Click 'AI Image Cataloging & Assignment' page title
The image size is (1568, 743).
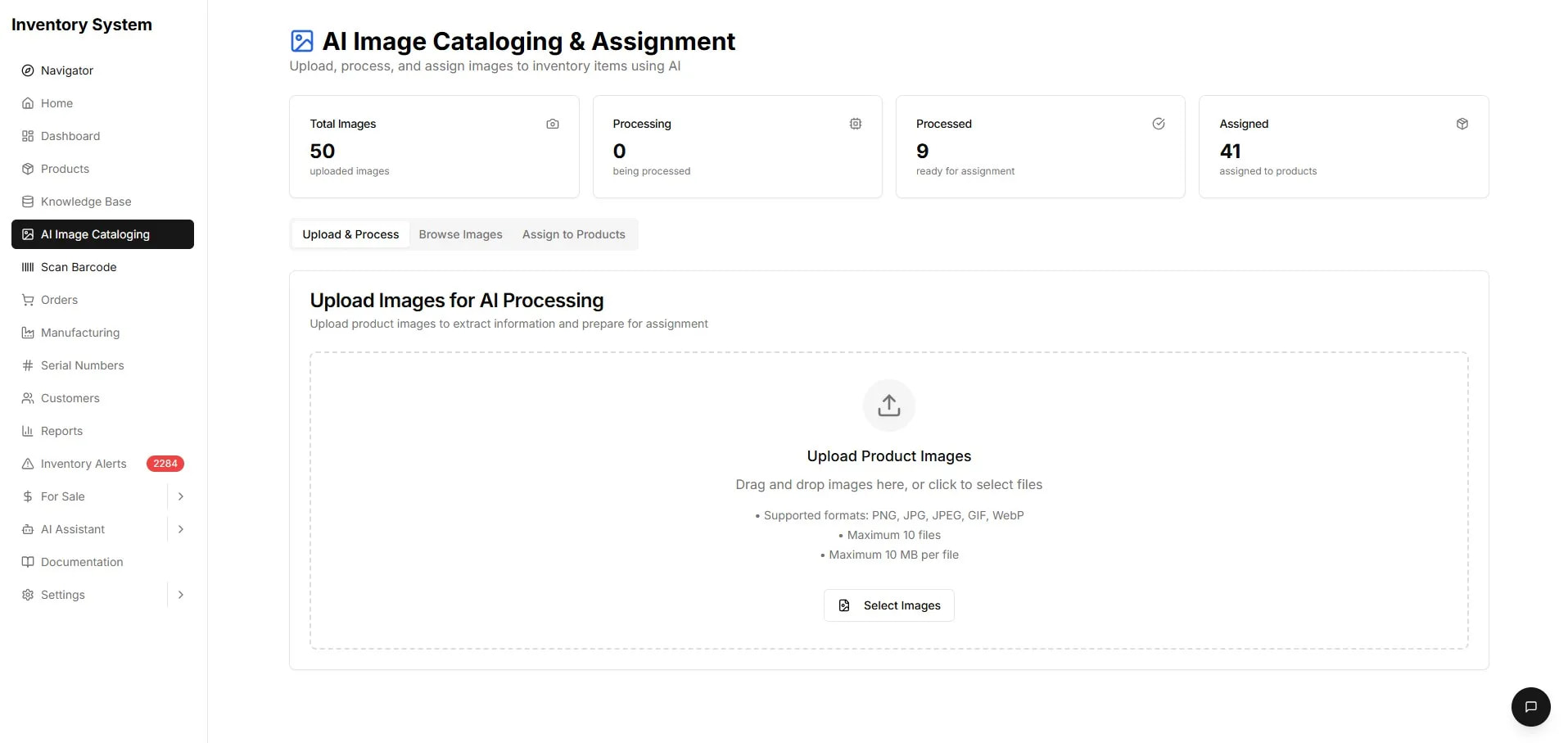(x=529, y=41)
